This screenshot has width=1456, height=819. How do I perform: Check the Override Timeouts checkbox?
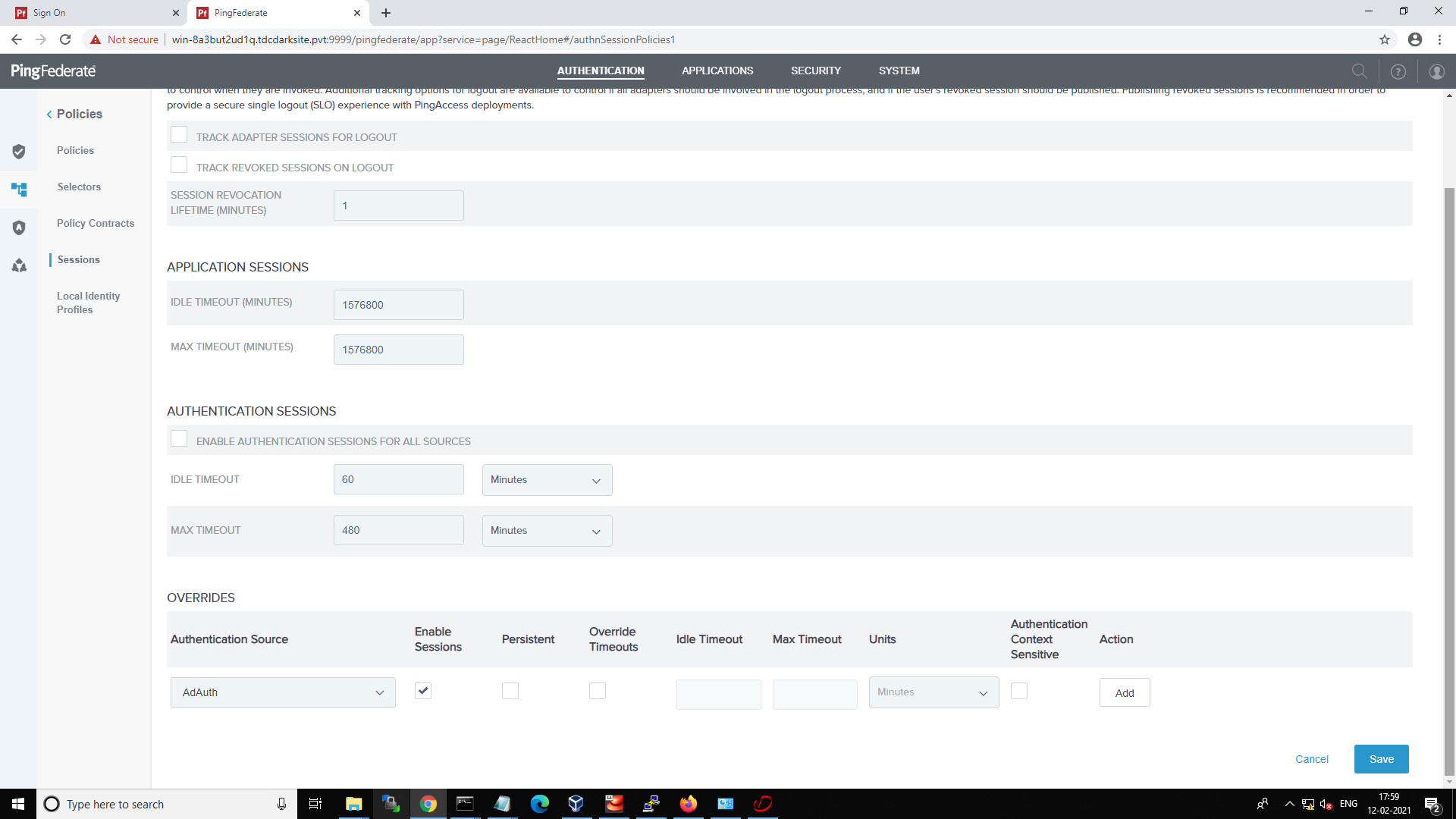(x=598, y=691)
